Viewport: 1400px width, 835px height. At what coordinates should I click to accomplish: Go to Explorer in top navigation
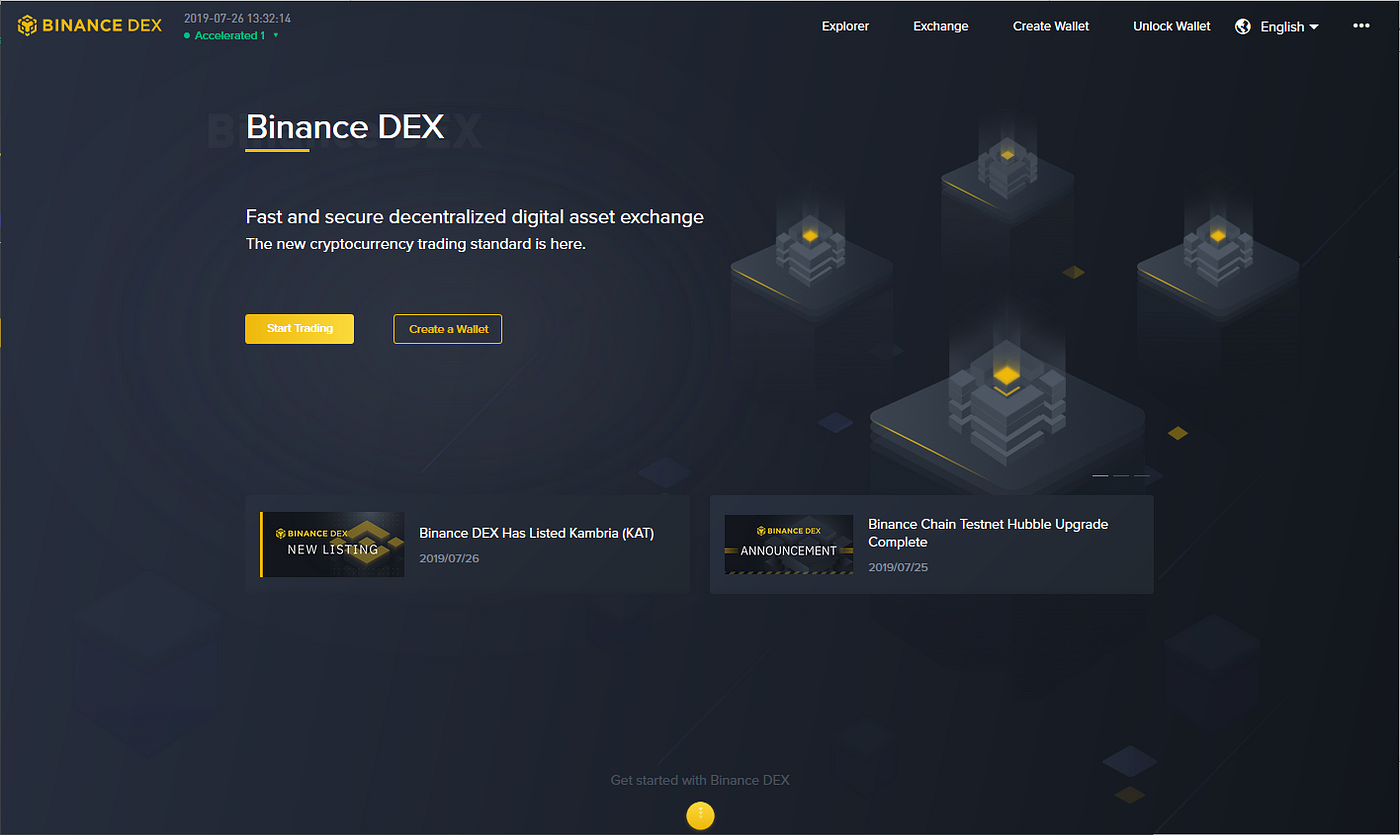(845, 26)
